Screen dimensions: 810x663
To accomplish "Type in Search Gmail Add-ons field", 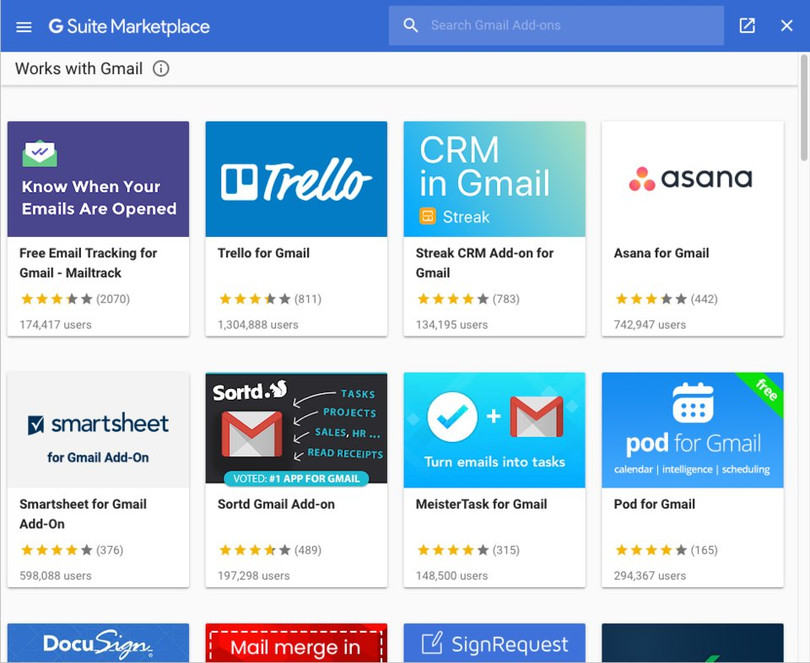I will point(570,26).
